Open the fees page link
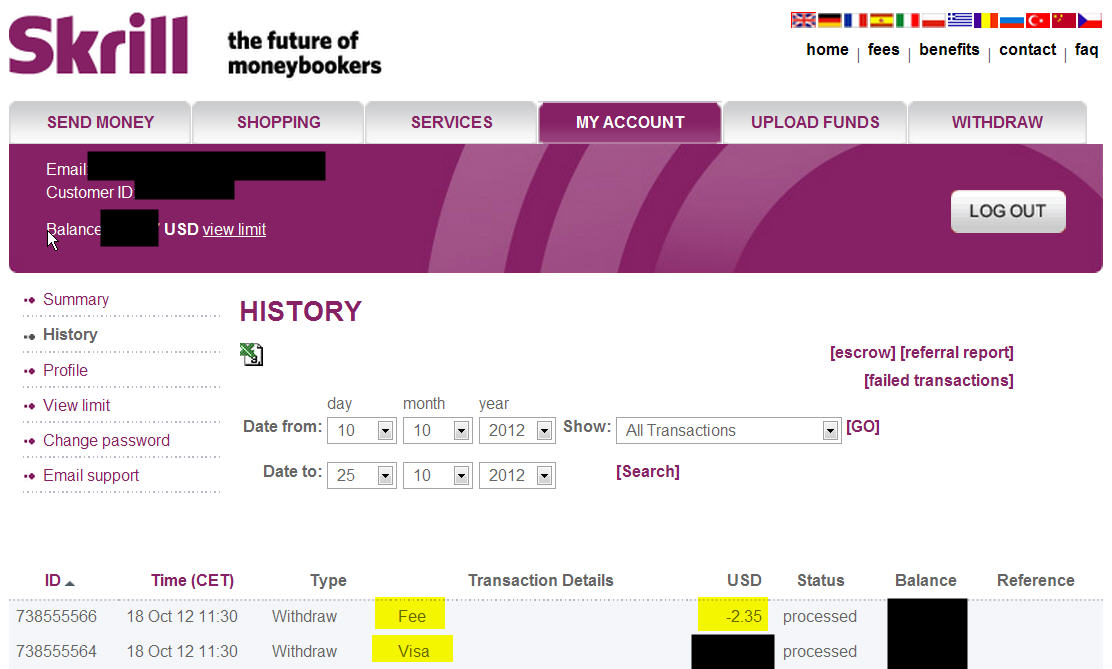Viewport: 1112px width, 669px height. pos(883,50)
